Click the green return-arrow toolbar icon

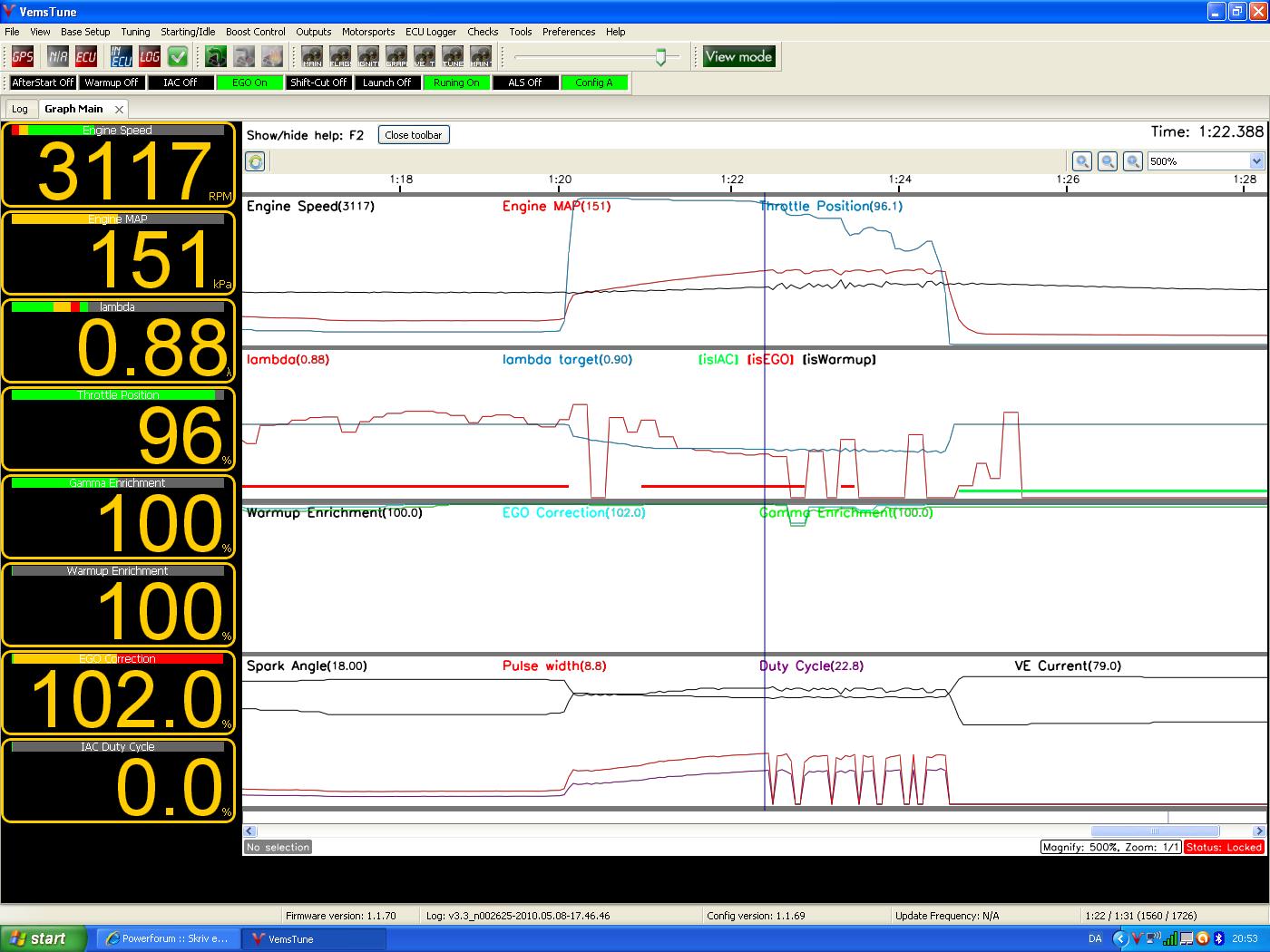[x=216, y=57]
